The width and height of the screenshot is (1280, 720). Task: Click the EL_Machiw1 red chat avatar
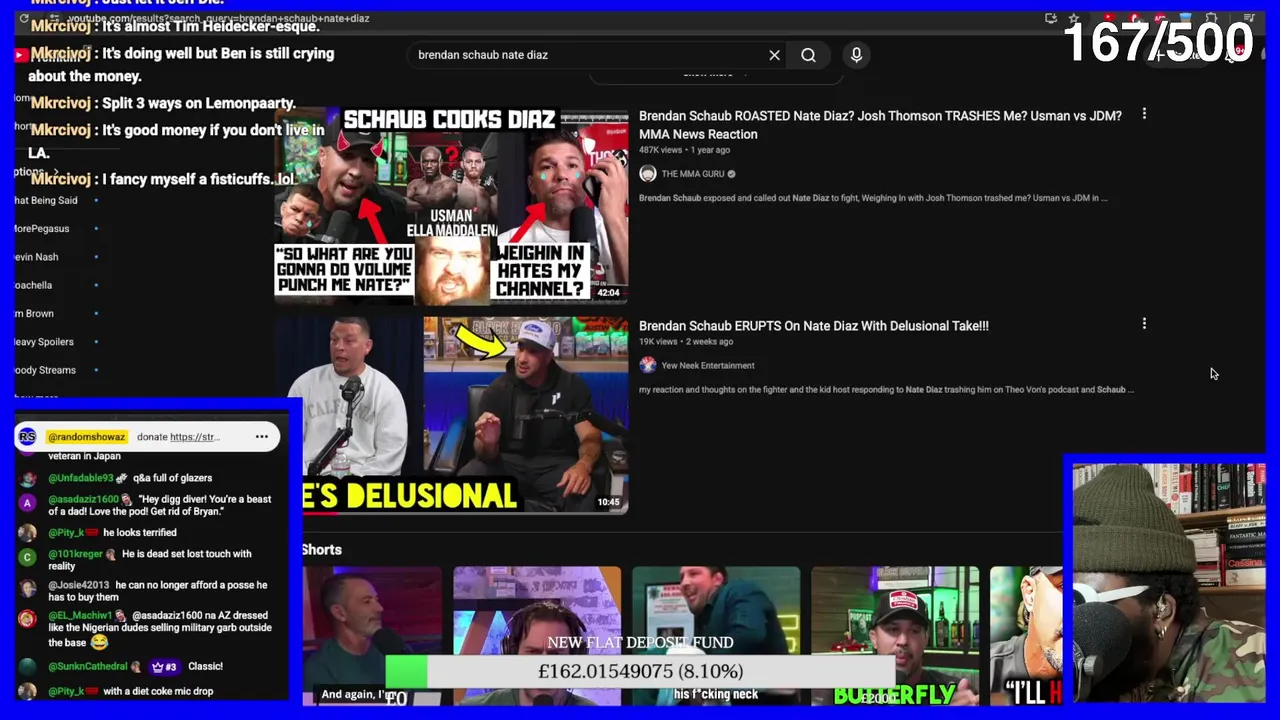pos(27,620)
